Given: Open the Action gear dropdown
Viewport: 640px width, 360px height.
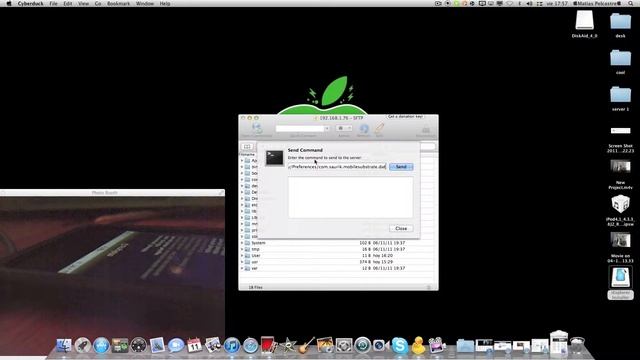Looking at the screenshot, I should 344,129.
